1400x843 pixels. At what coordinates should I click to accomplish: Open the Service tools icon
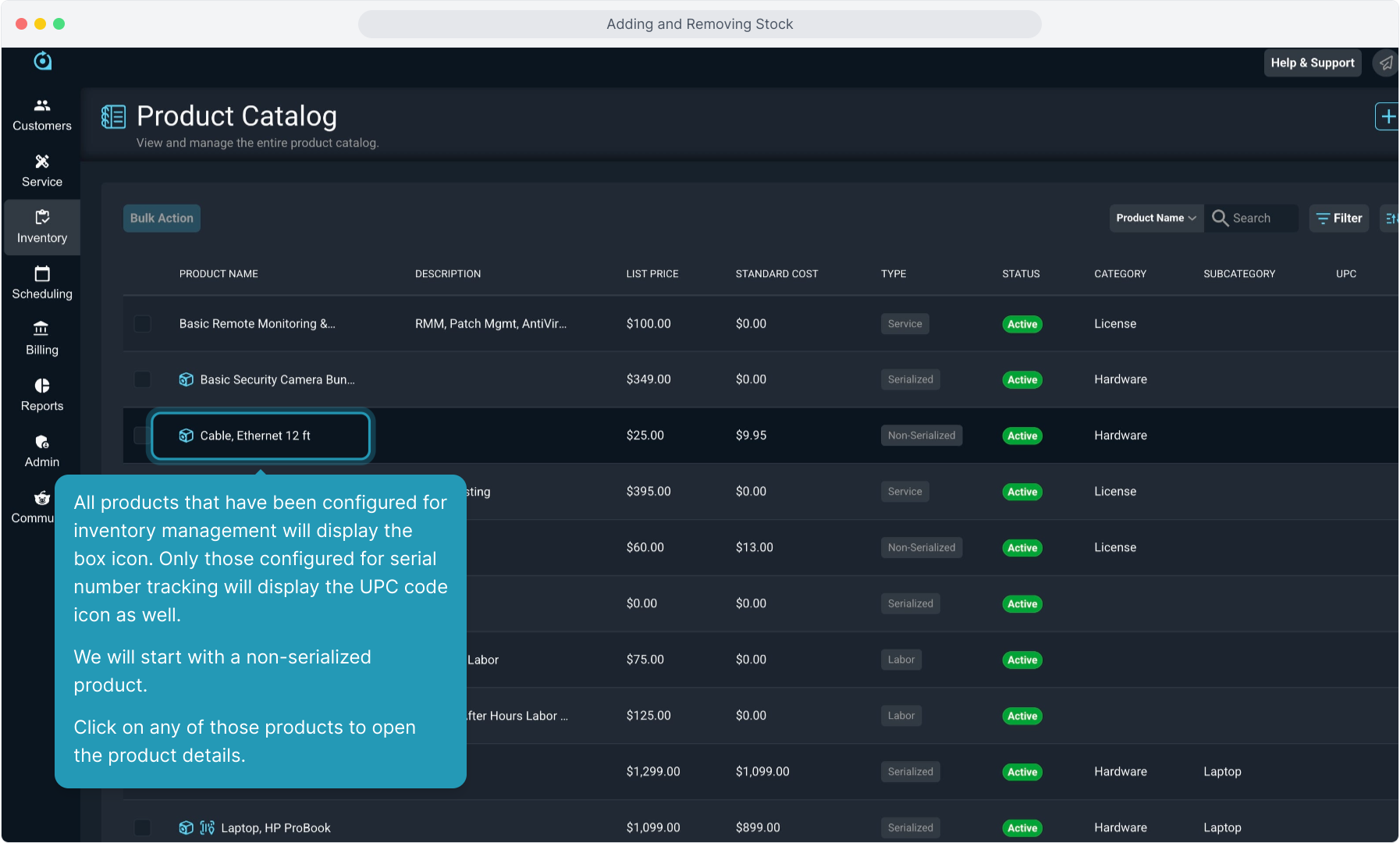tap(42, 162)
